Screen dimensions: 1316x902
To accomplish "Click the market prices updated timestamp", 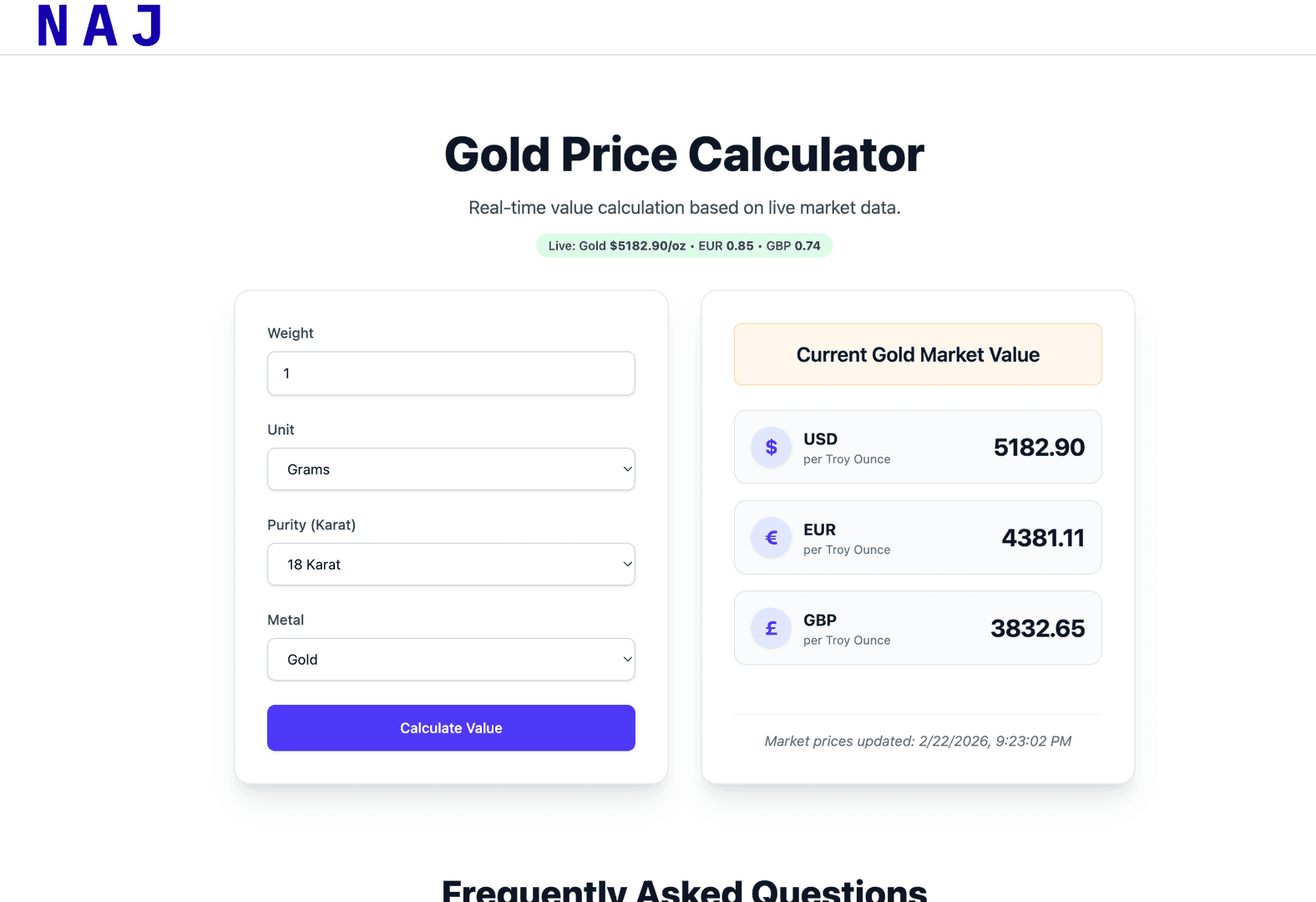I will [x=917, y=741].
